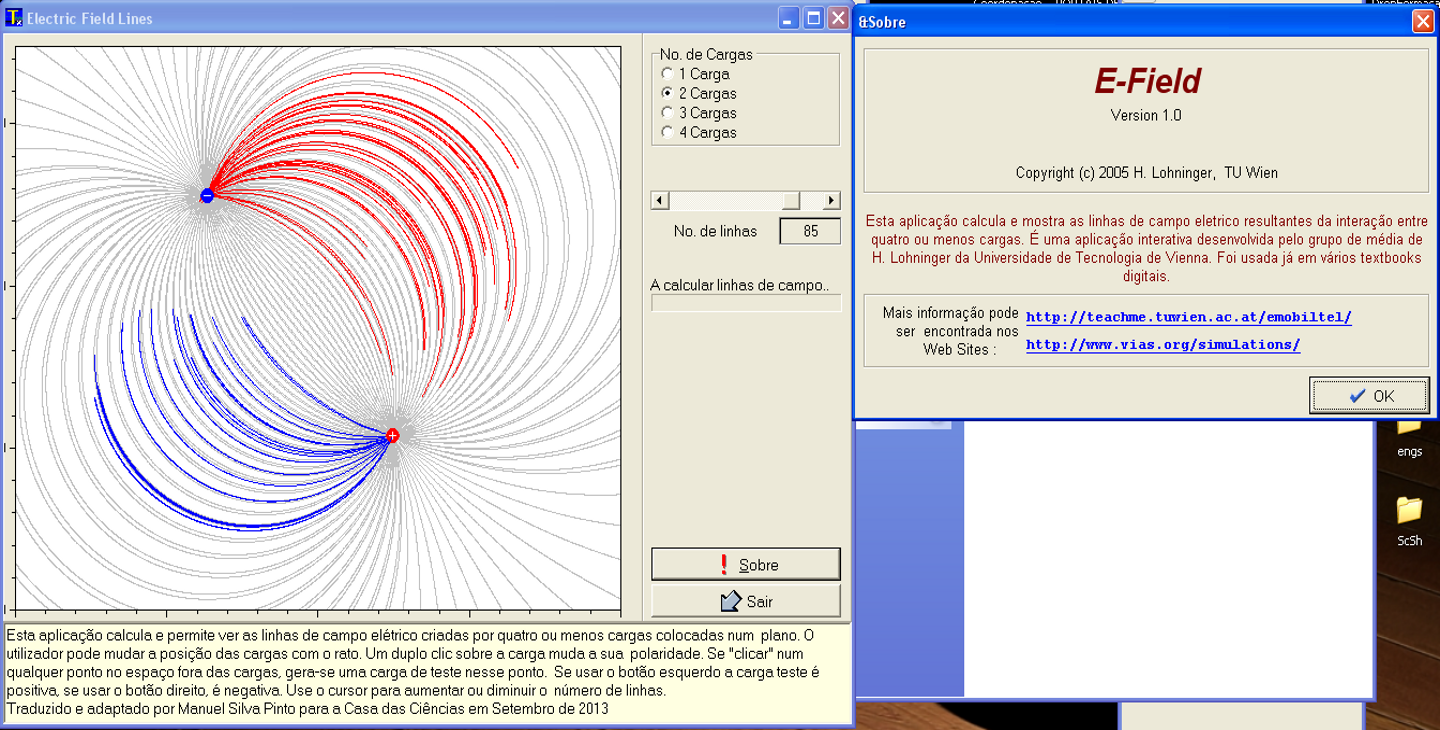This screenshot has height=730, width=1440.
Task: Click the line-count slider thumb
Action: pyautogui.click(x=791, y=201)
